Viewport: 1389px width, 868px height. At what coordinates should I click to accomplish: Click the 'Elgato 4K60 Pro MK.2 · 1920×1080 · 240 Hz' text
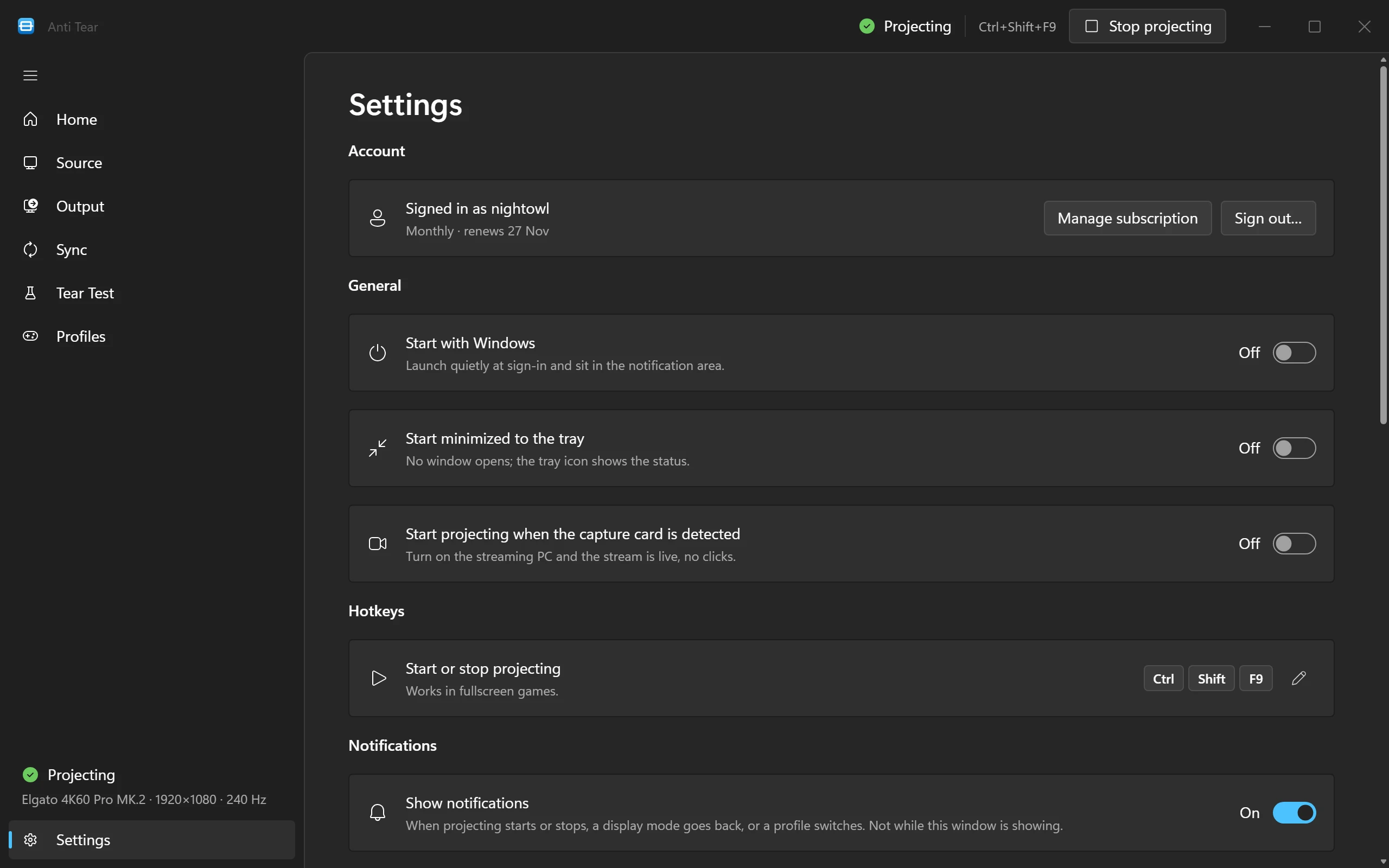(x=144, y=799)
